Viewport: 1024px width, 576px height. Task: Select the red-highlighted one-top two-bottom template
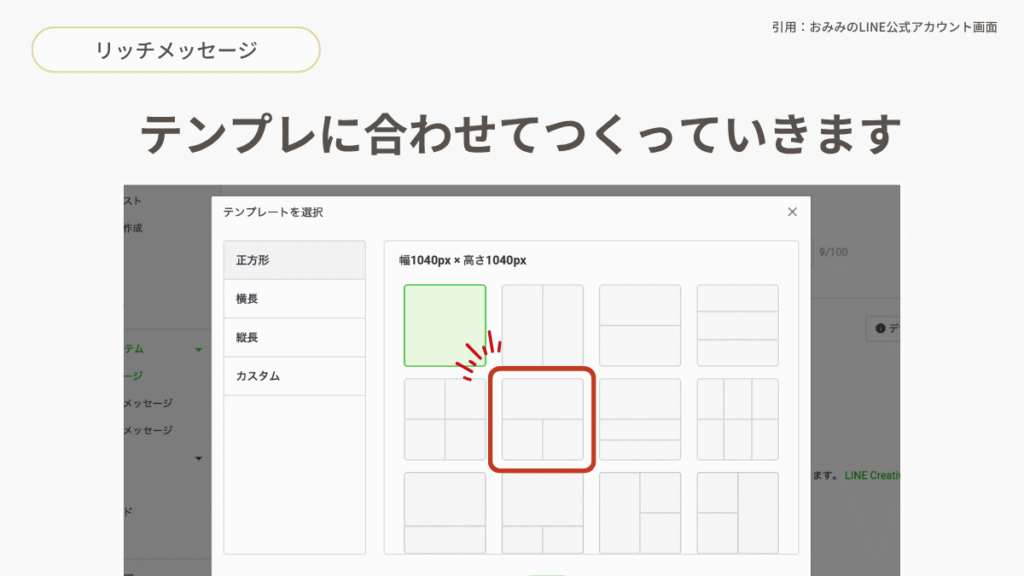click(542, 419)
